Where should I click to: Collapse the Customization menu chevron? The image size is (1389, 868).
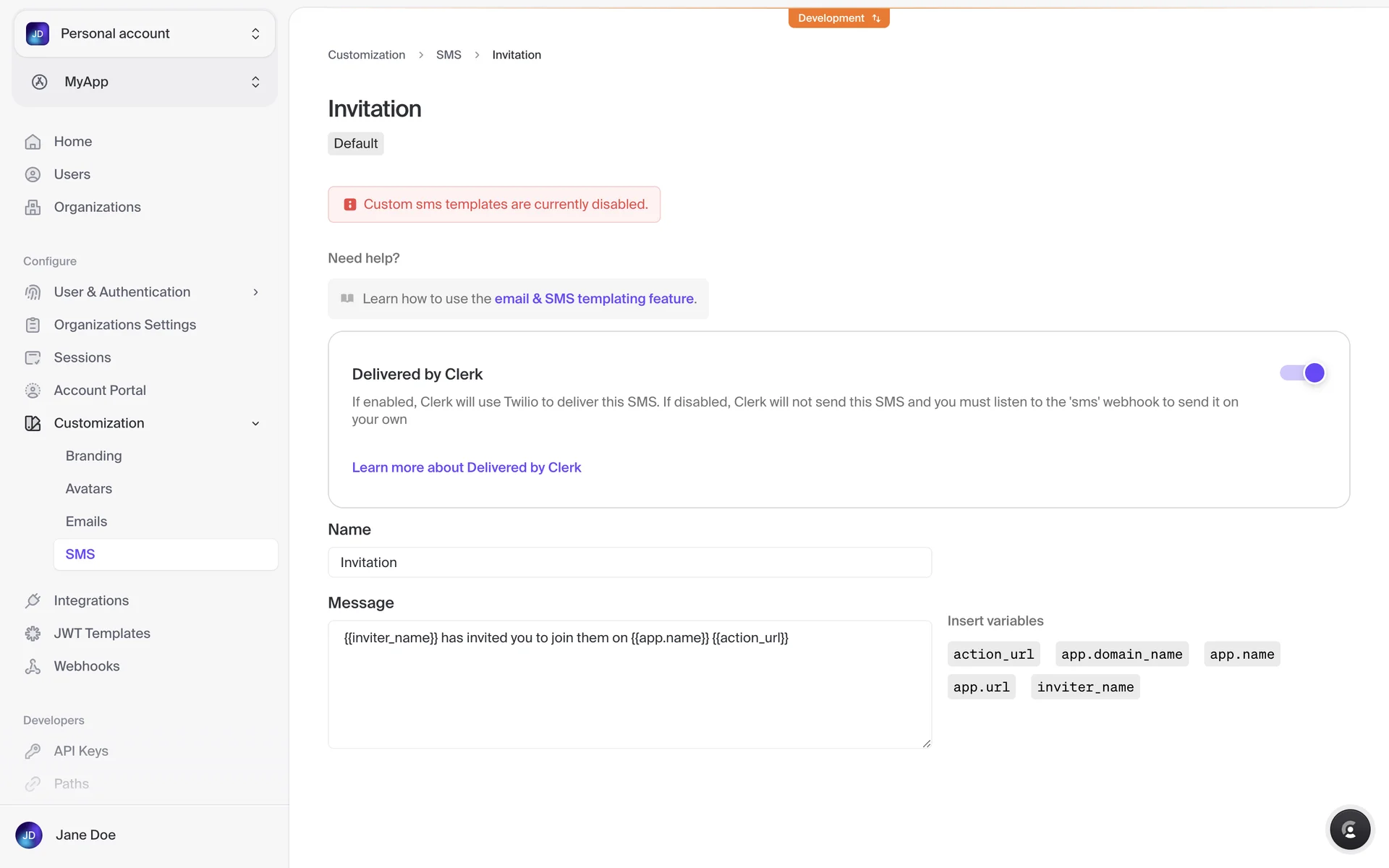255,424
